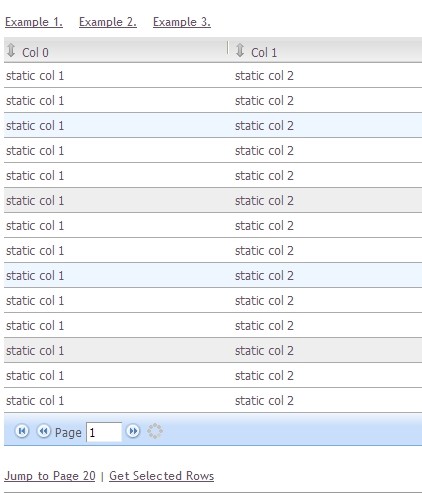The image size is (422, 493).
Task: Select the last table row
Action: [213, 400]
